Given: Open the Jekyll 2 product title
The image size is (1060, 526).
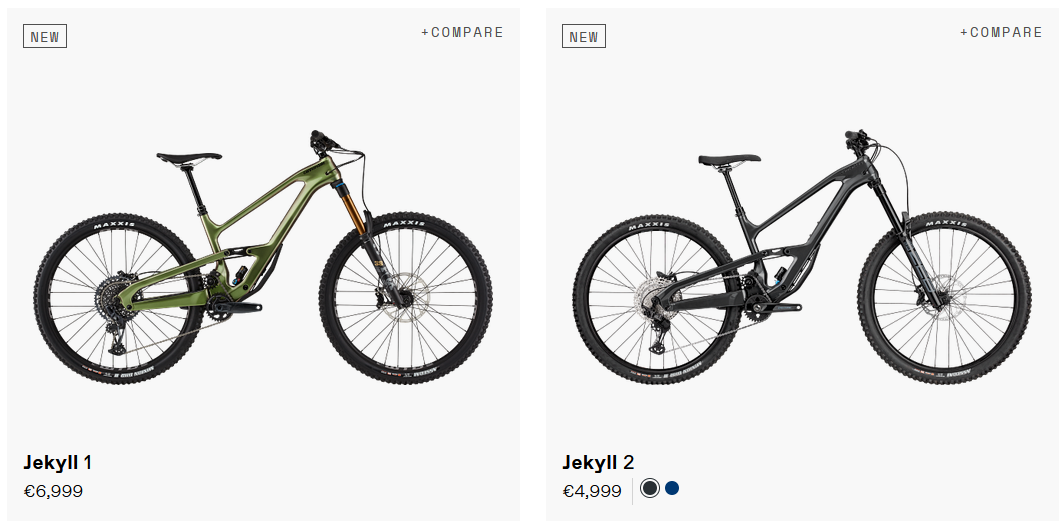Looking at the screenshot, I should tap(598, 462).
